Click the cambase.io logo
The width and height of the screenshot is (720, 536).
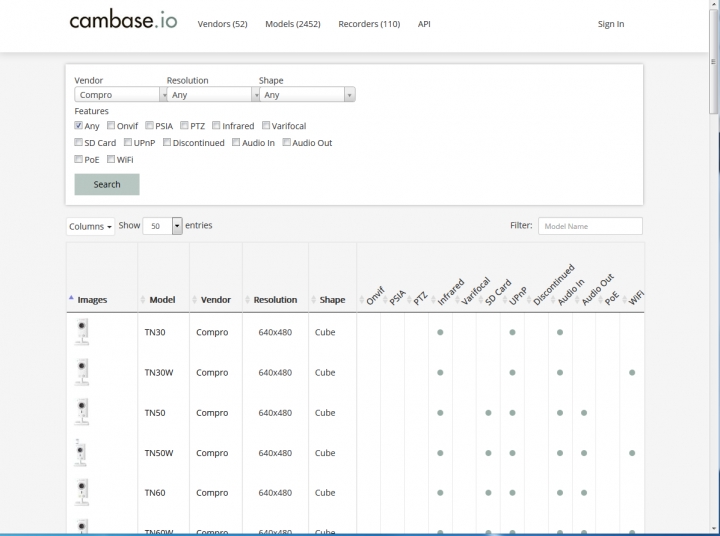coord(123,21)
